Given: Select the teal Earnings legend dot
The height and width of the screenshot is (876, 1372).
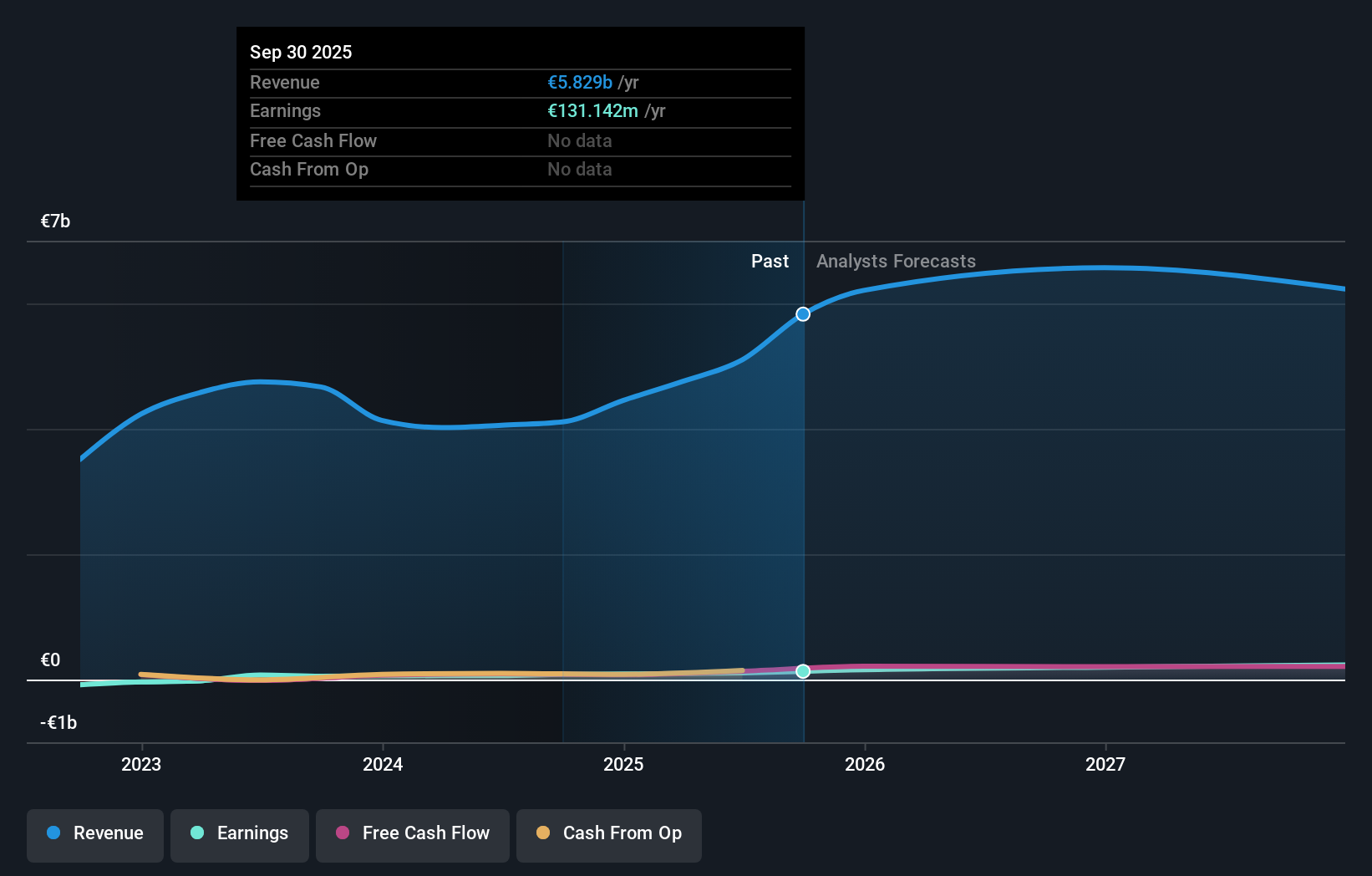Looking at the screenshot, I should pos(196,833).
